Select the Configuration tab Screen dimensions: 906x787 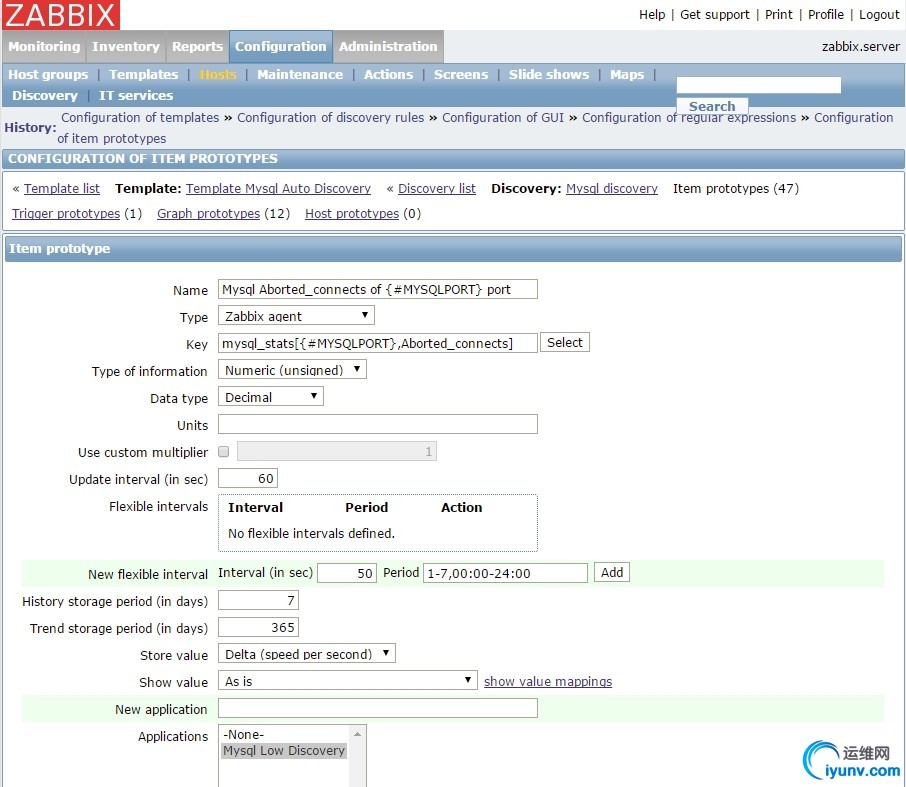[x=280, y=46]
